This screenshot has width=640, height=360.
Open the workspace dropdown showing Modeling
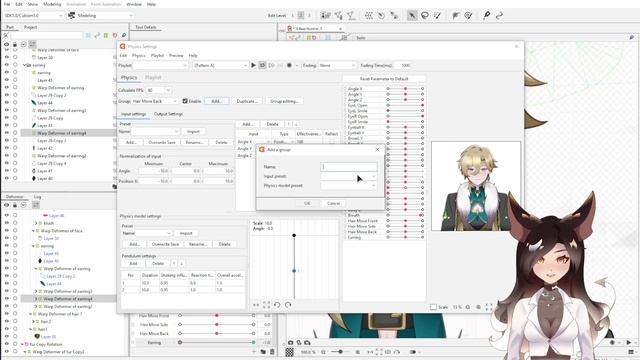pos(100,16)
